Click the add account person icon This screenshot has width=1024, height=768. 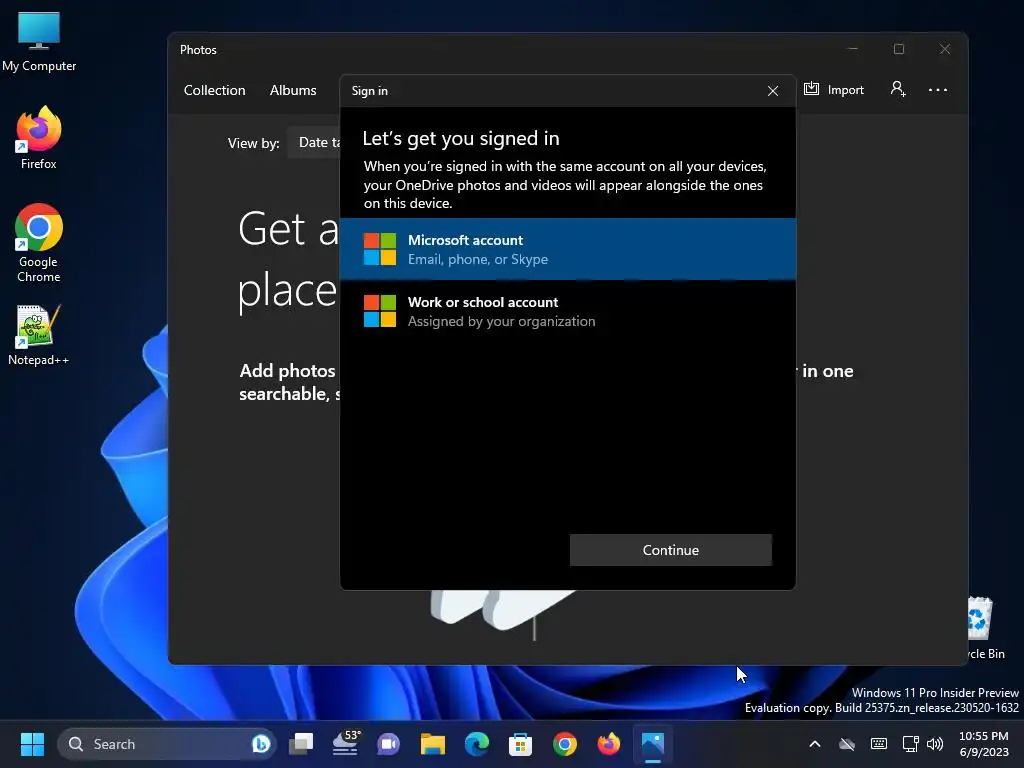pyautogui.click(x=898, y=89)
